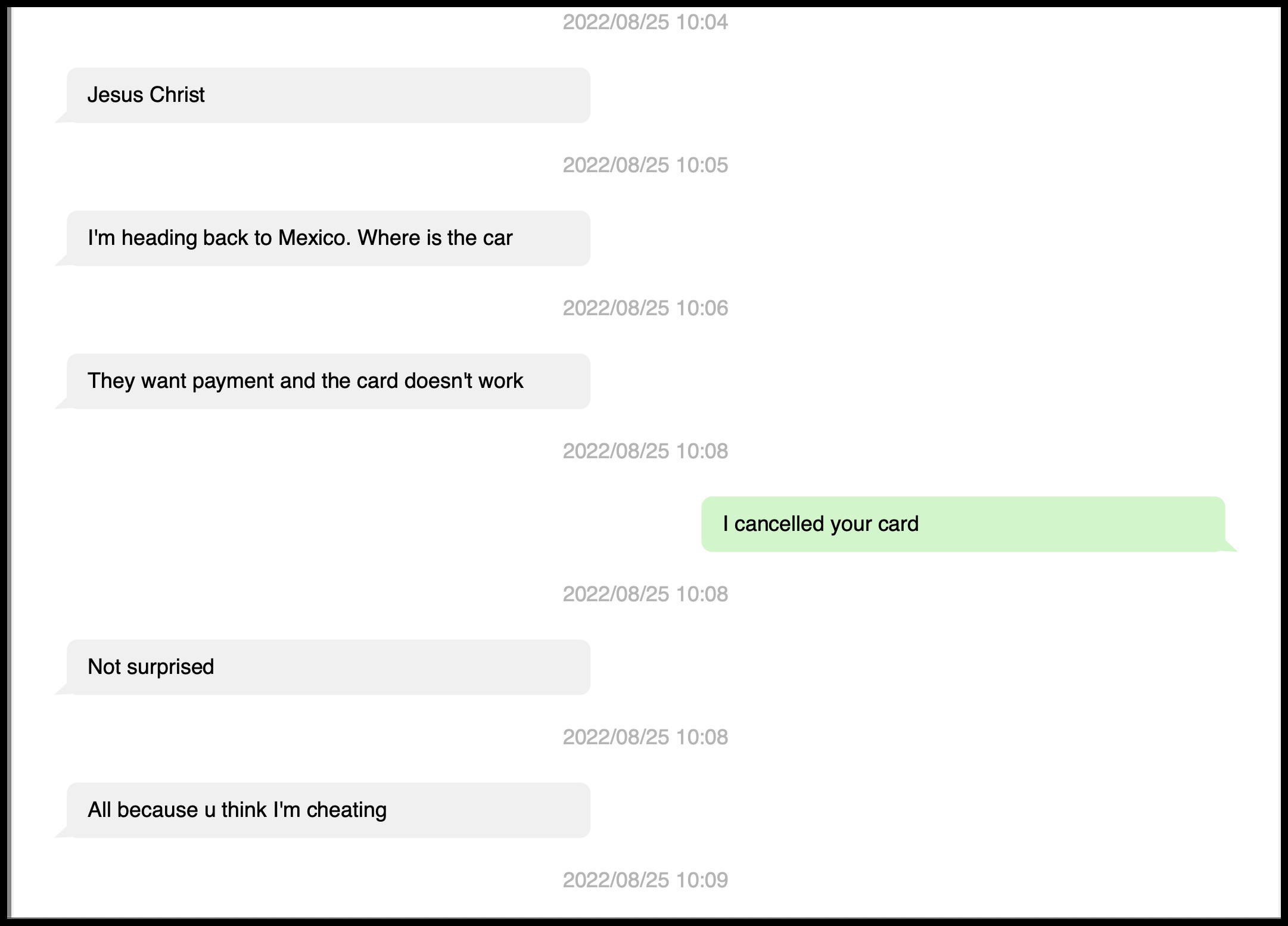
Task: Click the 'I'm heading back to Mexico' message
Action: 328,238
